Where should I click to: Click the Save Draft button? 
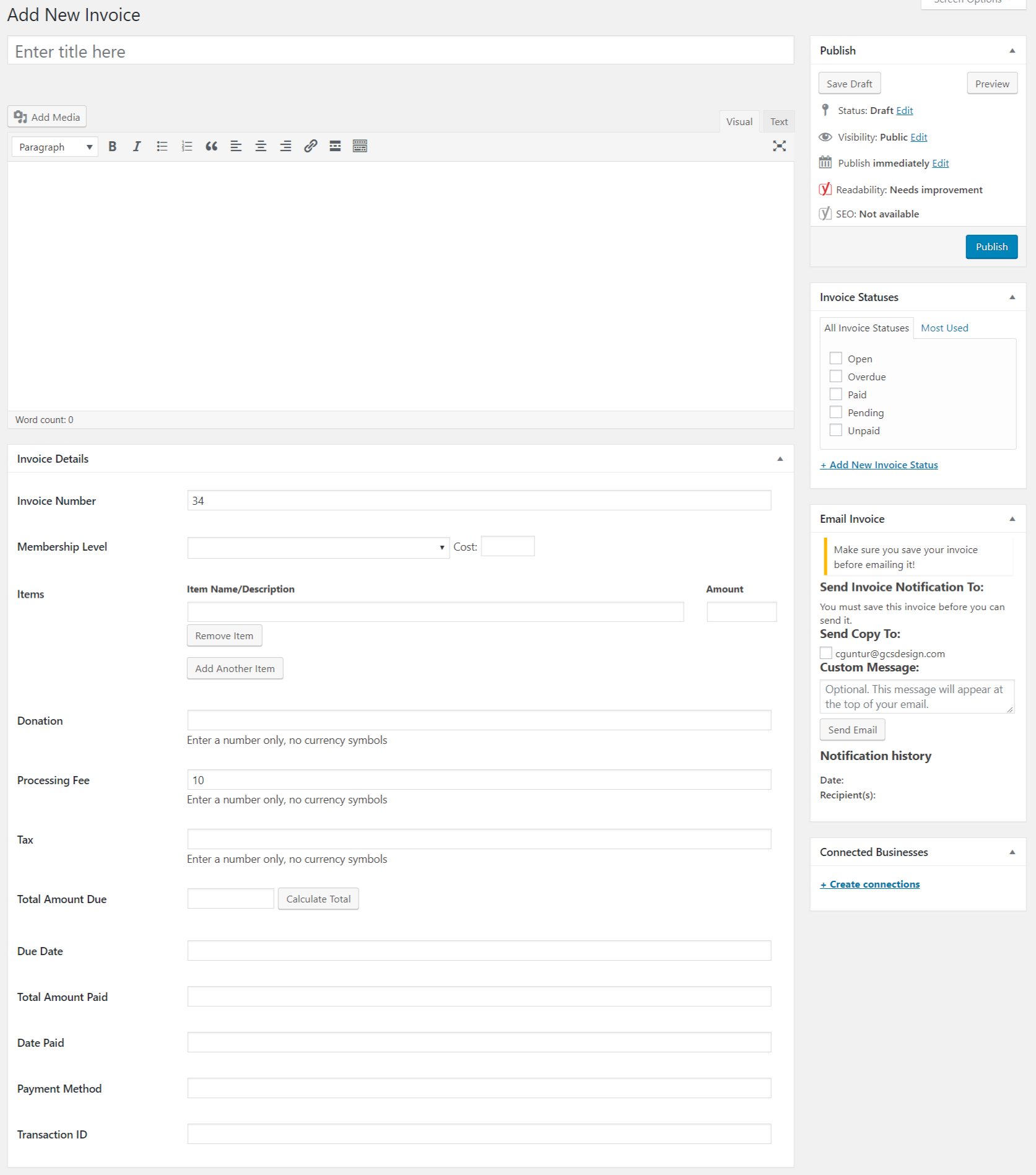tap(850, 84)
